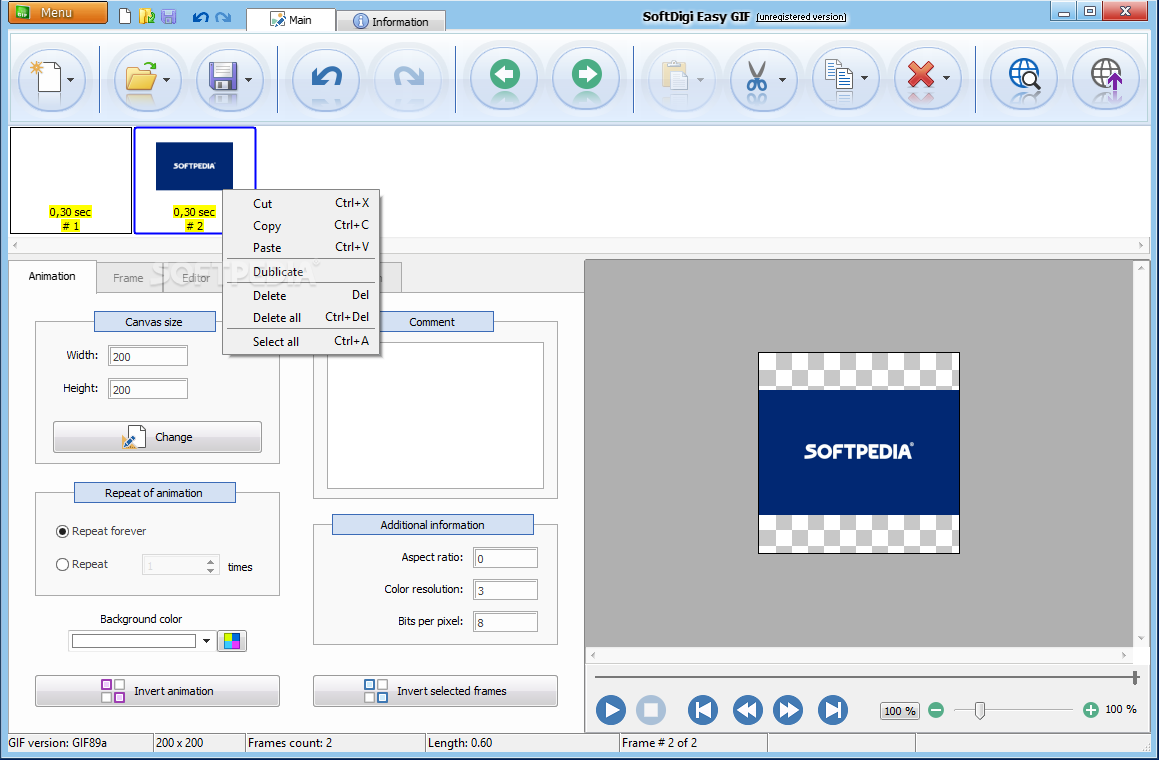Image resolution: width=1159 pixels, height=760 pixels.
Task: Click small redo arrow in title bar
Action: pyautogui.click(x=223, y=16)
